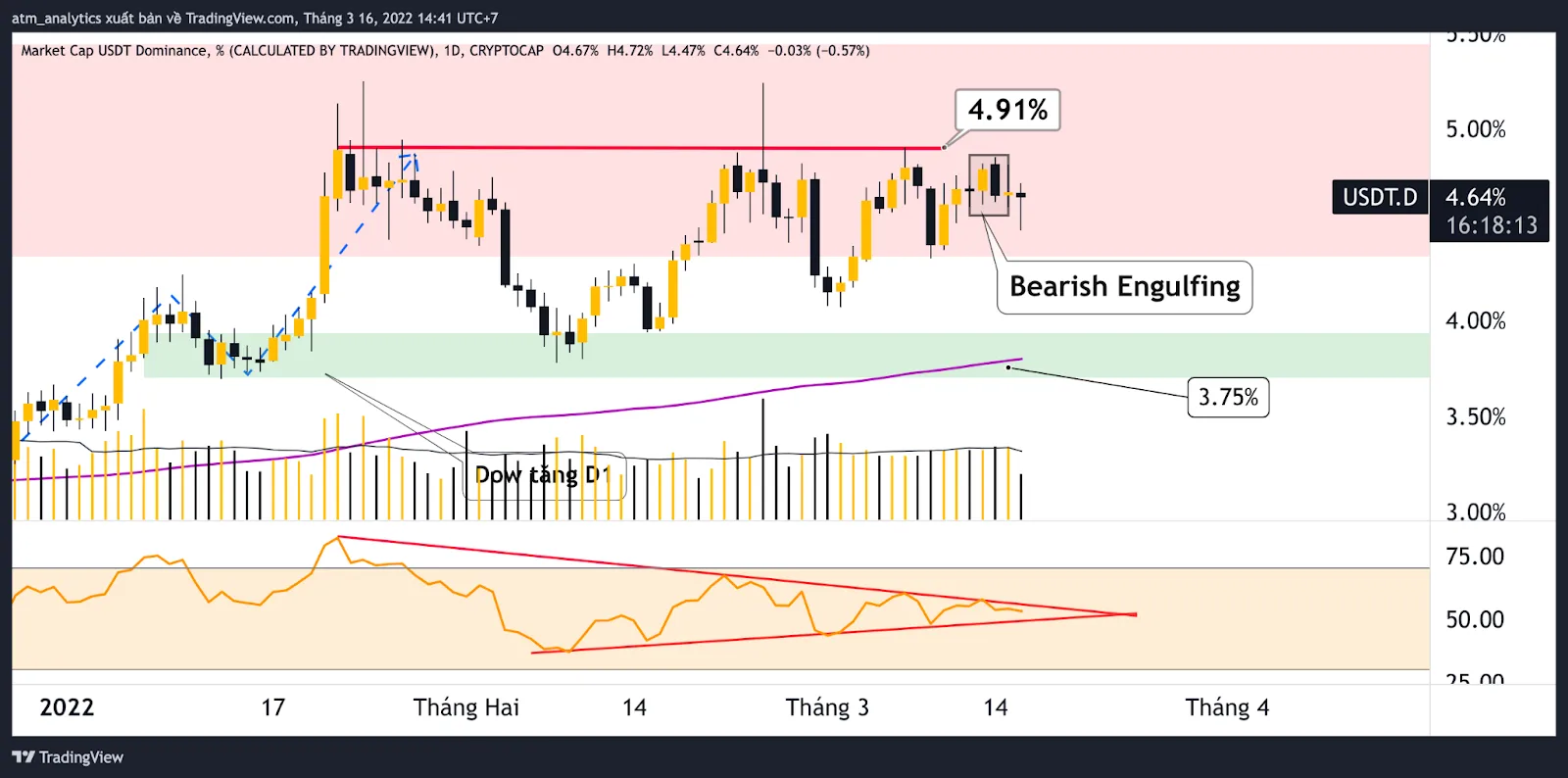Viewport: 1568px width, 778px height.
Task: Click the Bearish Engulfing annotation label
Action: [x=1124, y=287]
